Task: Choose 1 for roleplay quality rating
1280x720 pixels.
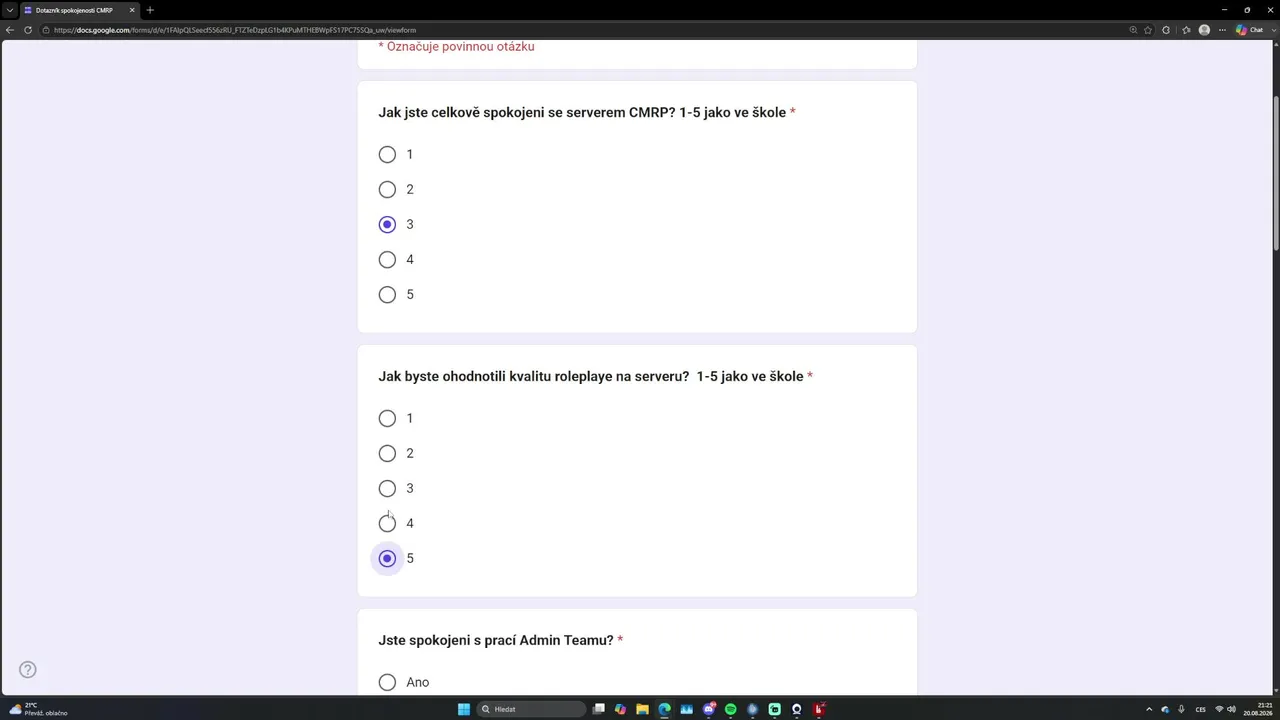Action: coord(387,418)
